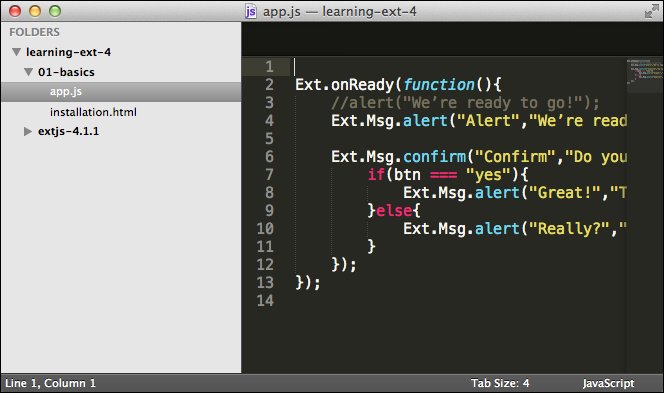Select the learning-ext-4 folder label
This screenshot has height=393, width=664.
(69, 52)
